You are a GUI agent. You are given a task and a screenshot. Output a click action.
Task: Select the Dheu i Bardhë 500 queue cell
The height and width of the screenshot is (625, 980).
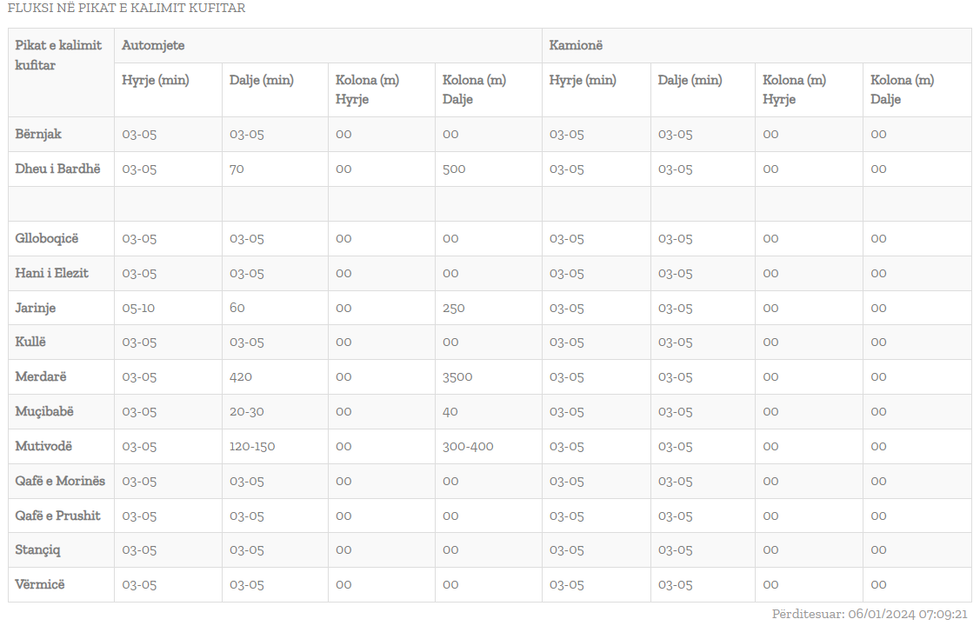(x=454, y=169)
